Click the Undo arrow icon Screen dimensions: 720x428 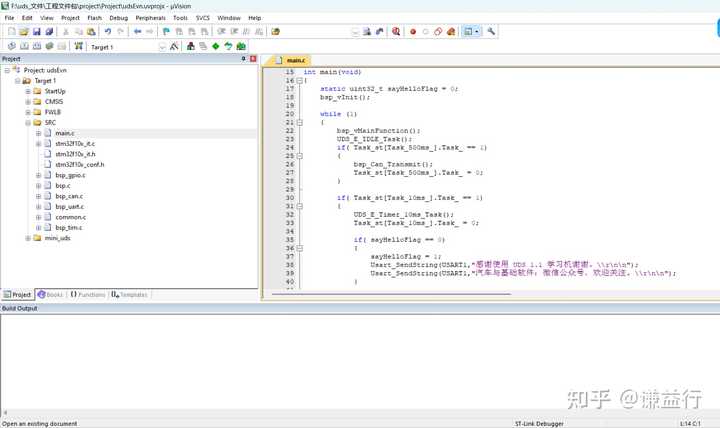[x=107, y=32]
